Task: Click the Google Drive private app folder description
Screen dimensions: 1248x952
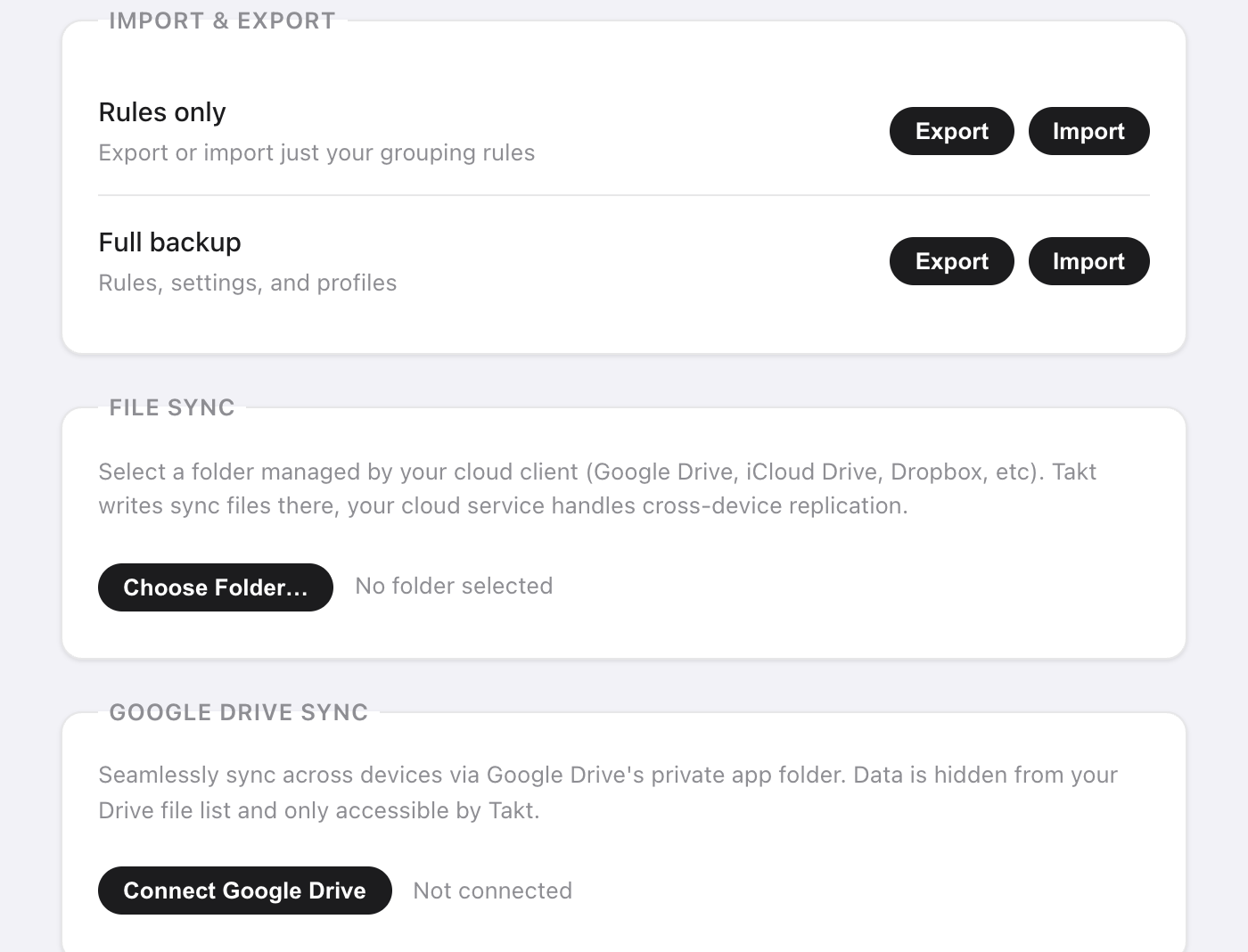Action: (x=608, y=792)
